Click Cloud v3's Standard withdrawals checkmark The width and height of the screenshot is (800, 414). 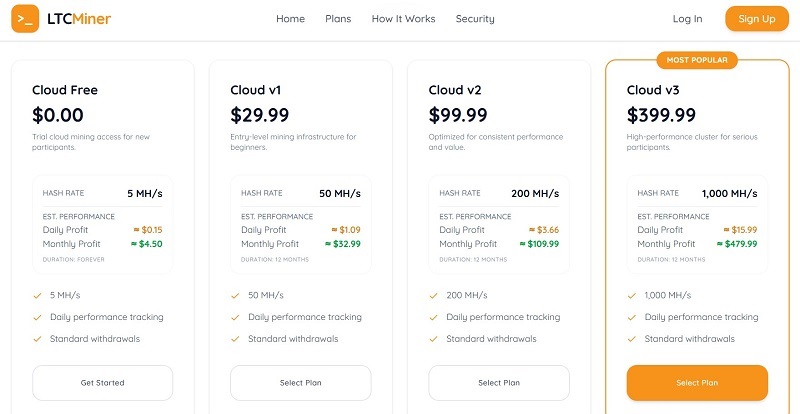pyautogui.click(x=632, y=339)
